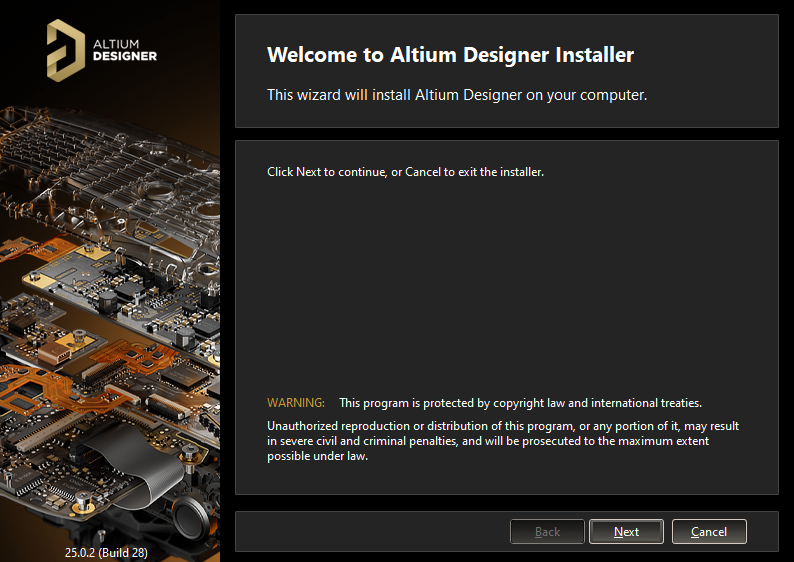Click the 'Unauthorized reproduction' penalty paragraph
Viewport: 794px width, 562px height.
pyautogui.click(x=502, y=433)
